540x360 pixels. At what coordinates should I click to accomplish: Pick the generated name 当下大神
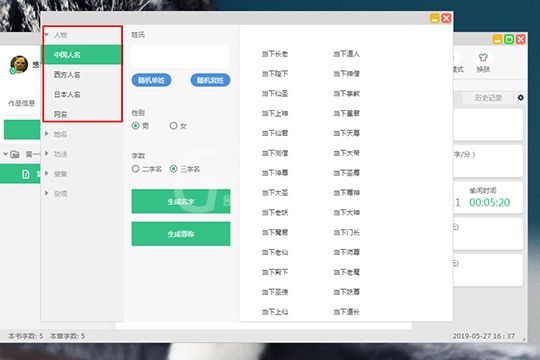coord(346,213)
